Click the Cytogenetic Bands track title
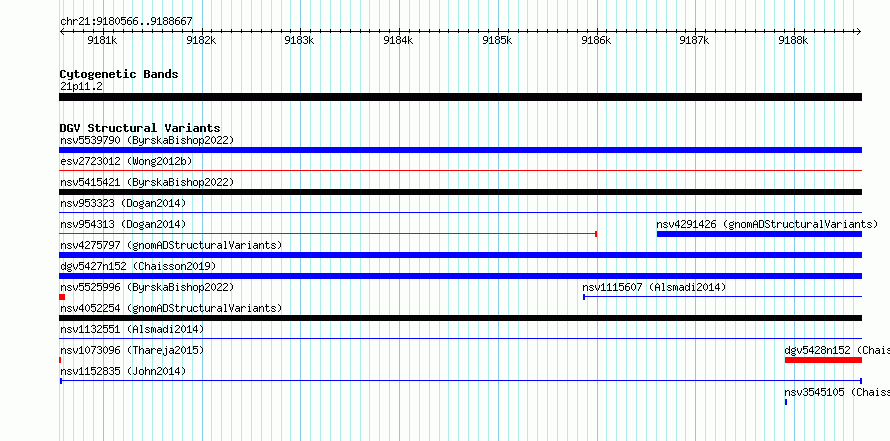This screenshot has width=890, height=441. (119, 74)
